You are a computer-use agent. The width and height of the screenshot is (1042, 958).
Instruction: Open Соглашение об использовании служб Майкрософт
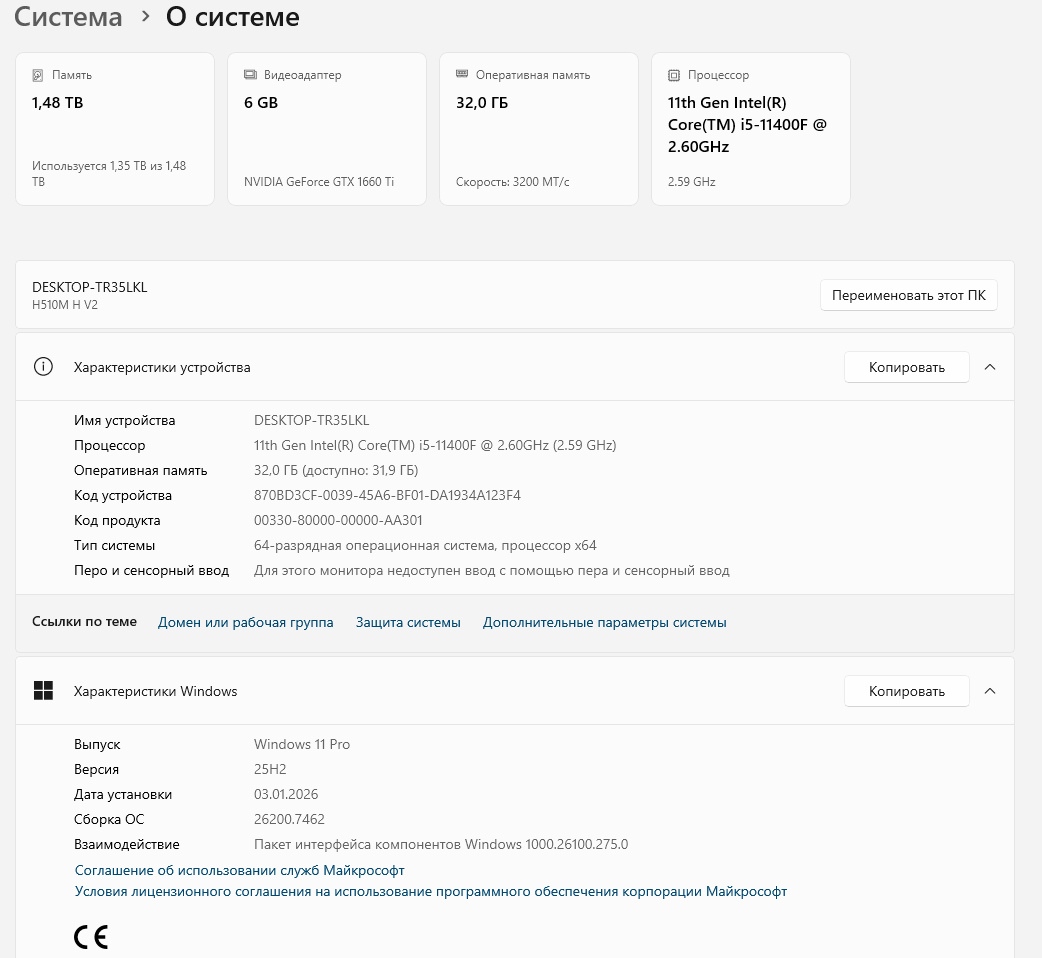click(240, 870)
